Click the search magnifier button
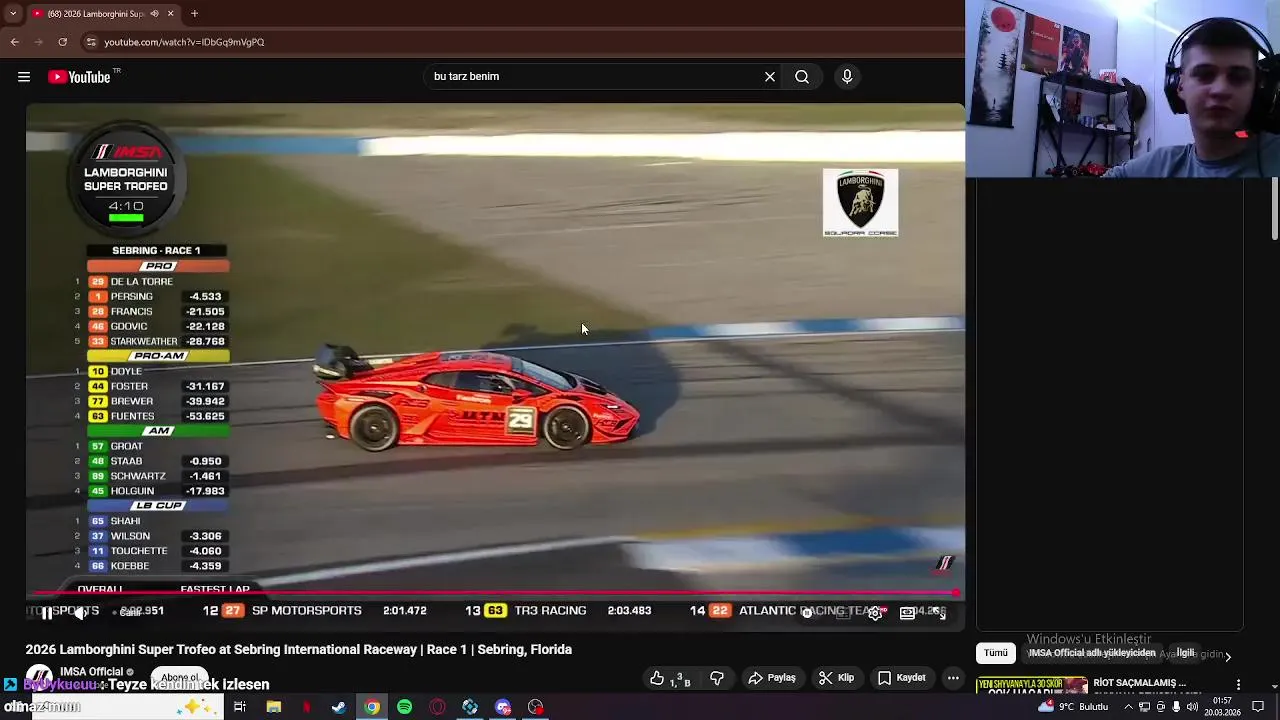 [802, 76]
